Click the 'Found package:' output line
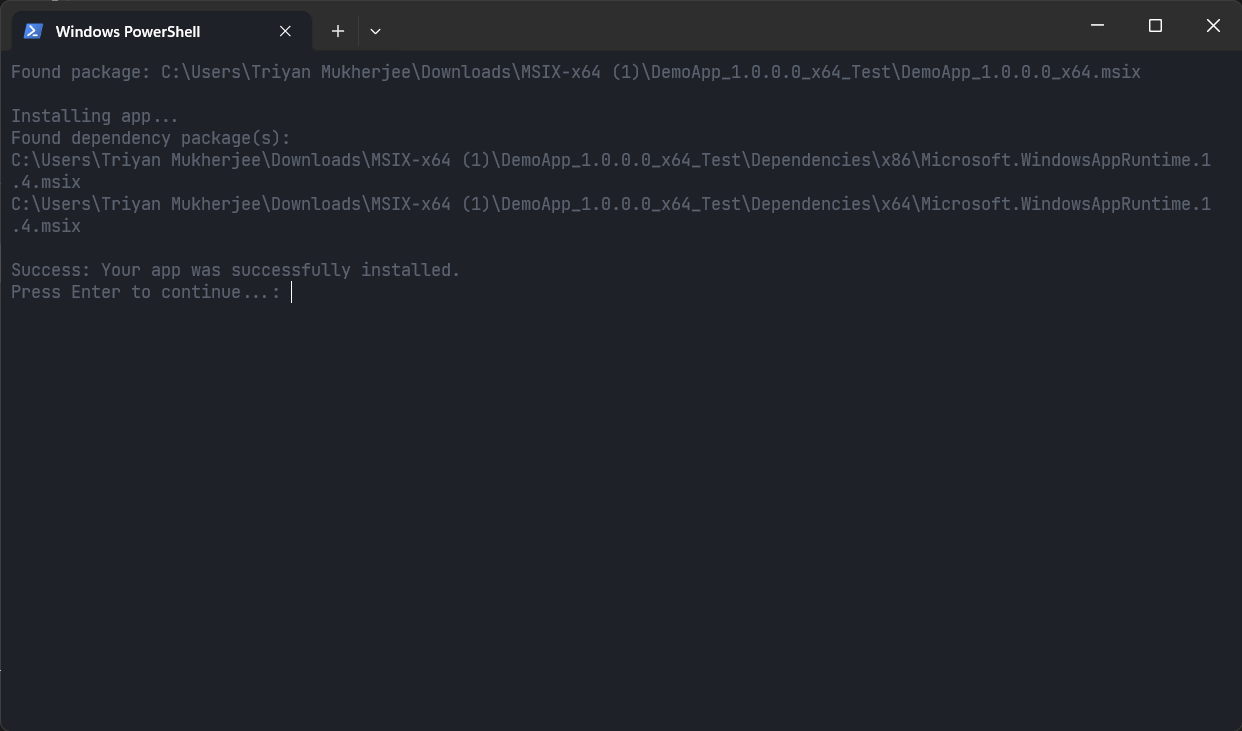1242x731 pixels. point(576,72)
